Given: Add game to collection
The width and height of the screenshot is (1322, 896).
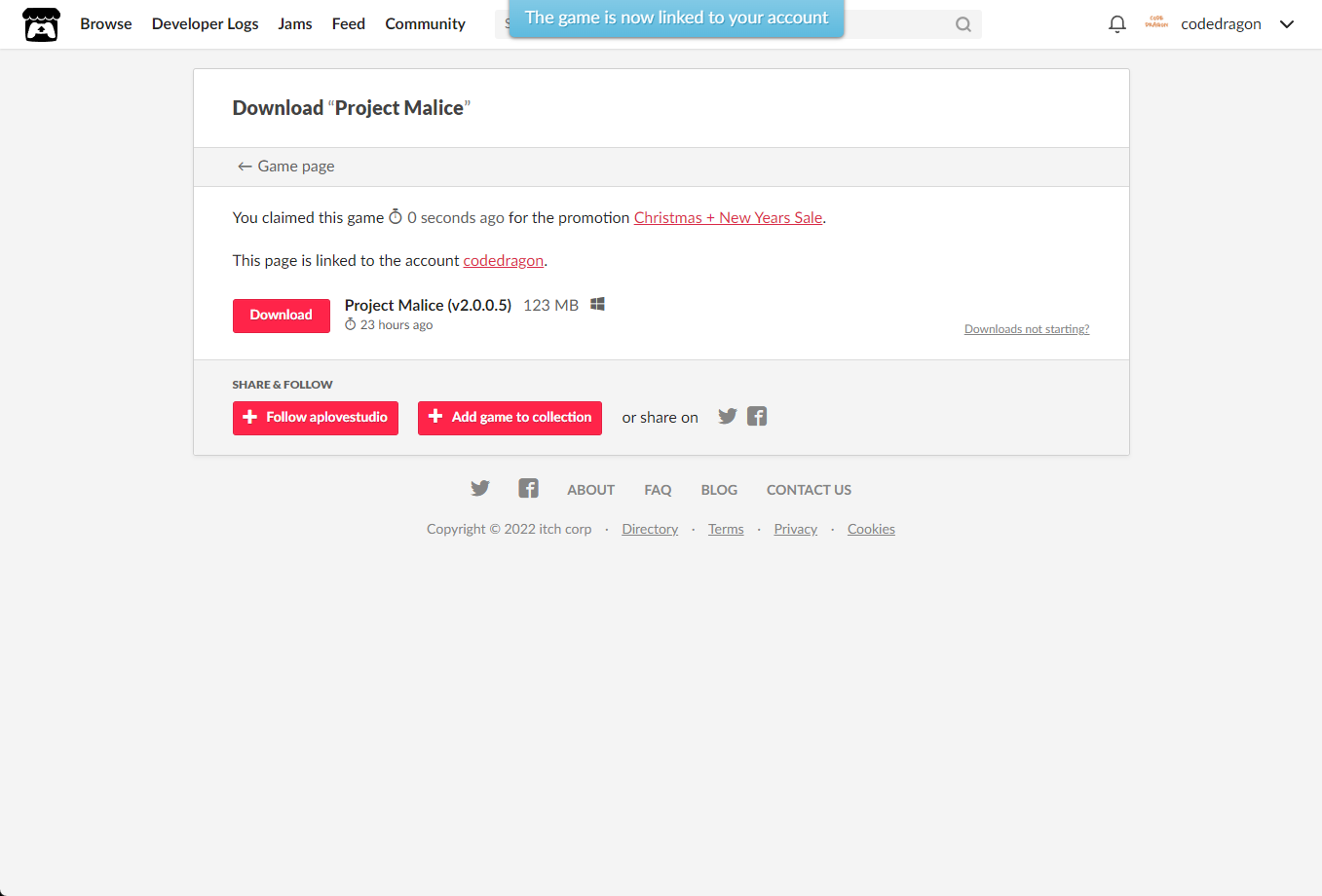Looking at the screenshot, I should coord(510,418).
